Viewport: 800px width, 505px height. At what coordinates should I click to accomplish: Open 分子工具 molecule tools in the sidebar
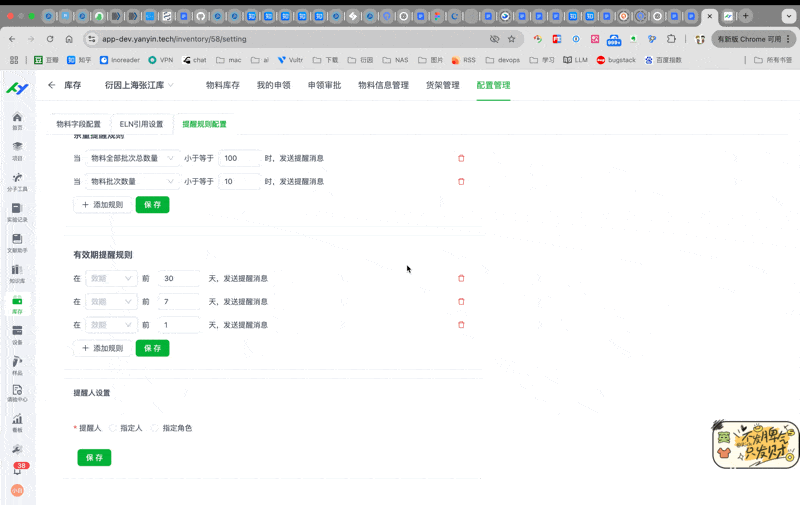pyautogui.click(x=17, y=182)
